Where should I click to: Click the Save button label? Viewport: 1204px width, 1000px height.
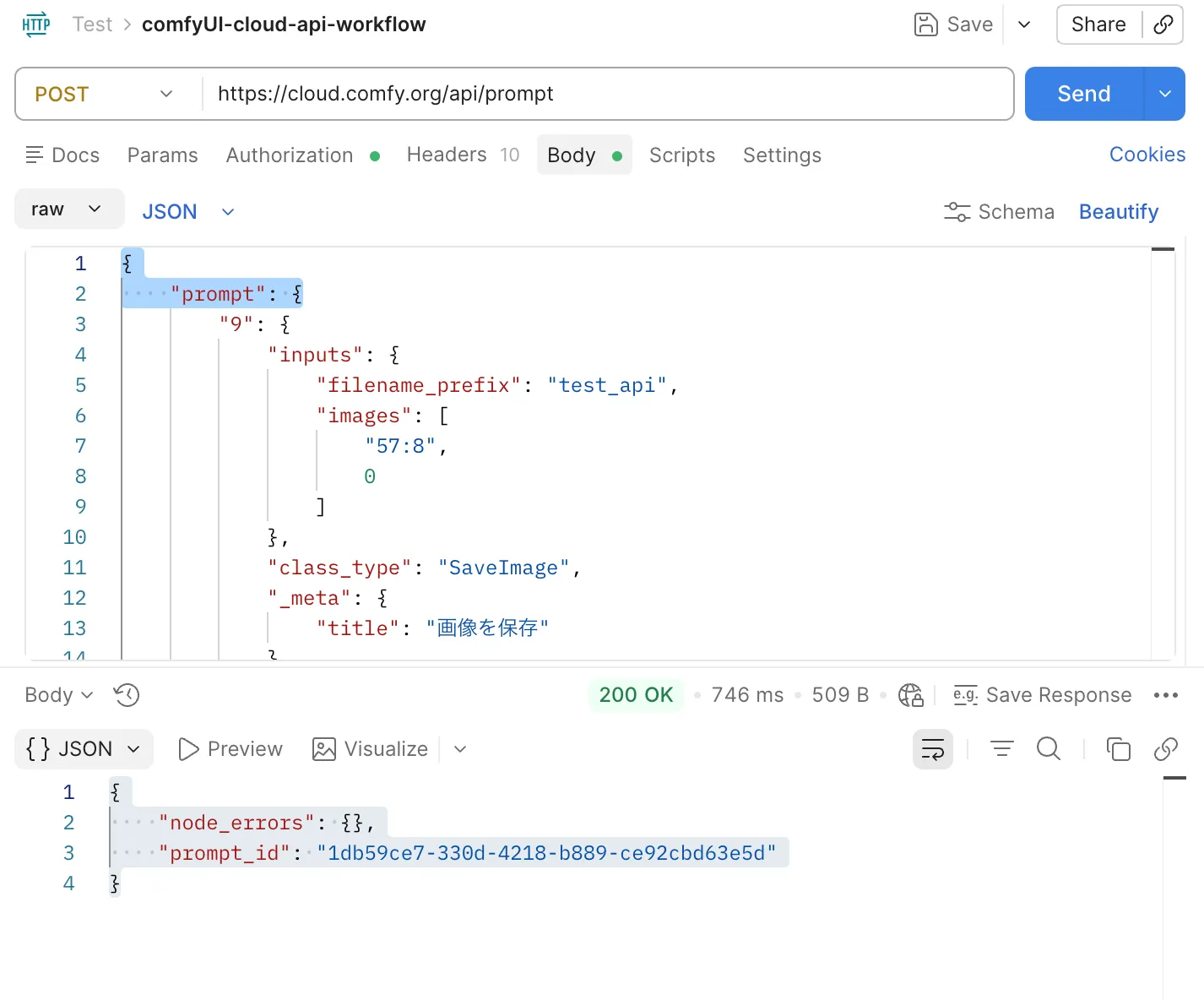pos(969,24)
